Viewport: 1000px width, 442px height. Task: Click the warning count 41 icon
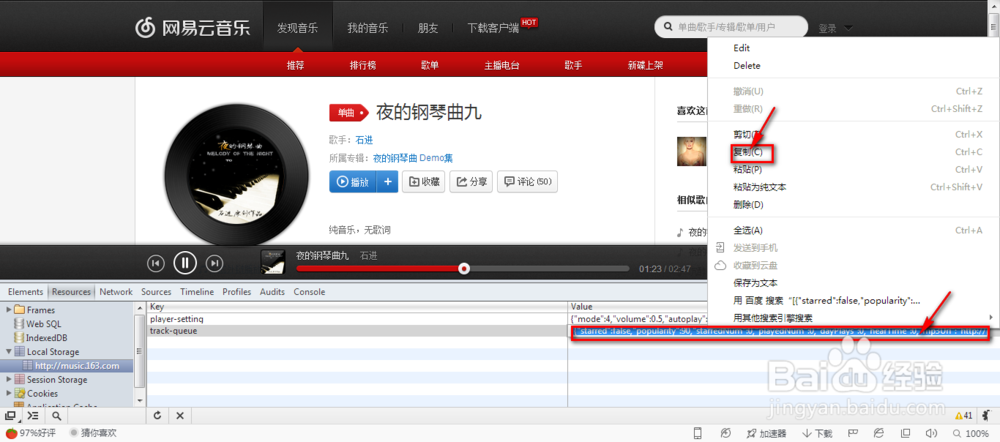tap(963, 416)
